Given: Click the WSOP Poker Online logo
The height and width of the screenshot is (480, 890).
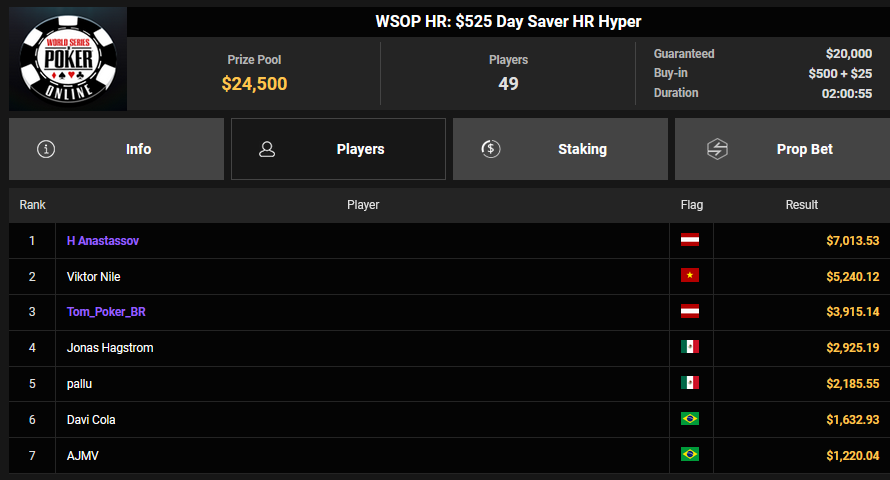Looking at the screenshot, I should click(68, 59).
